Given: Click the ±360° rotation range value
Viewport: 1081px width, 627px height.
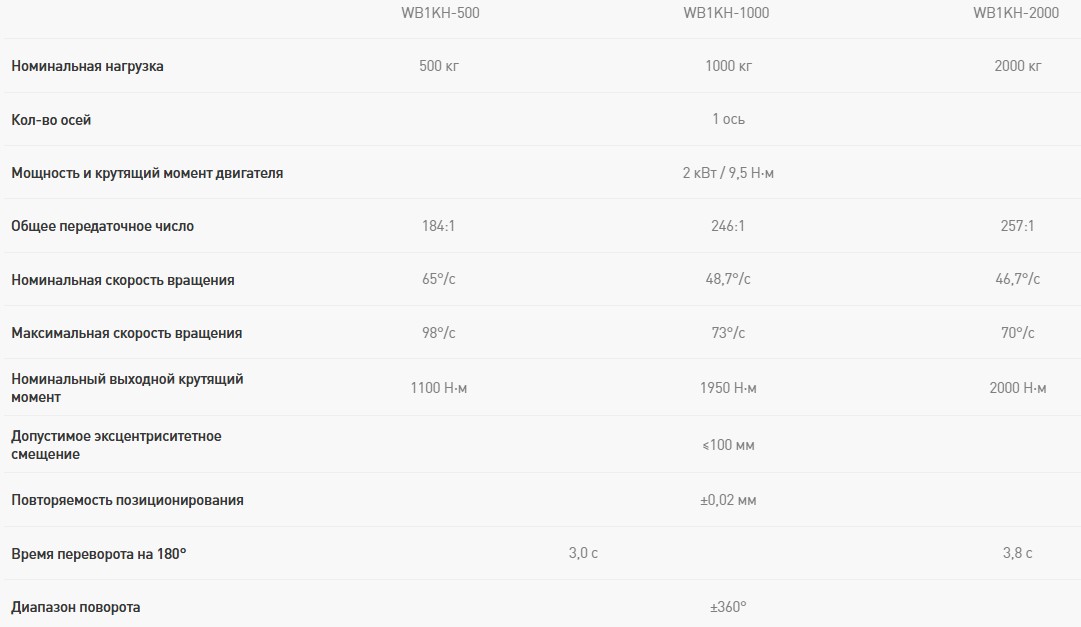Looking at the screenshot, I should pos(728,607).
